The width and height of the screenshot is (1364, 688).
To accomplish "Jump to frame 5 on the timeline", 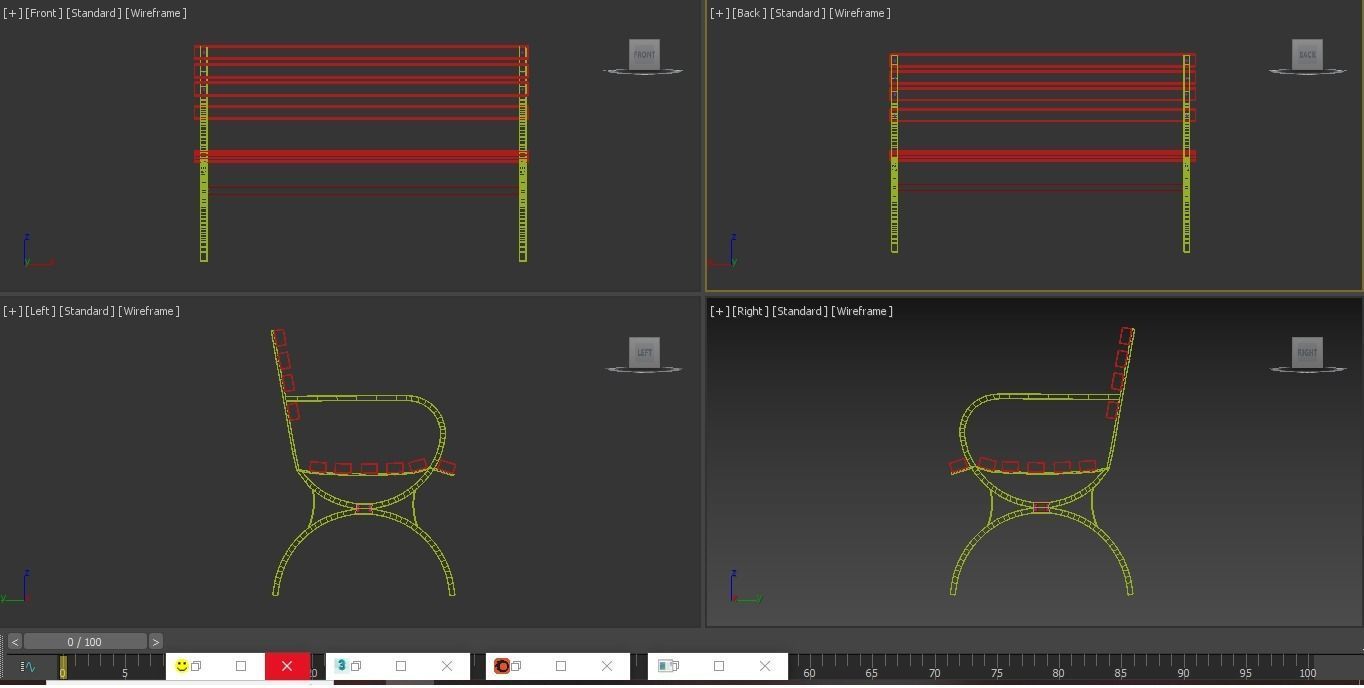I will coord(125,672).
